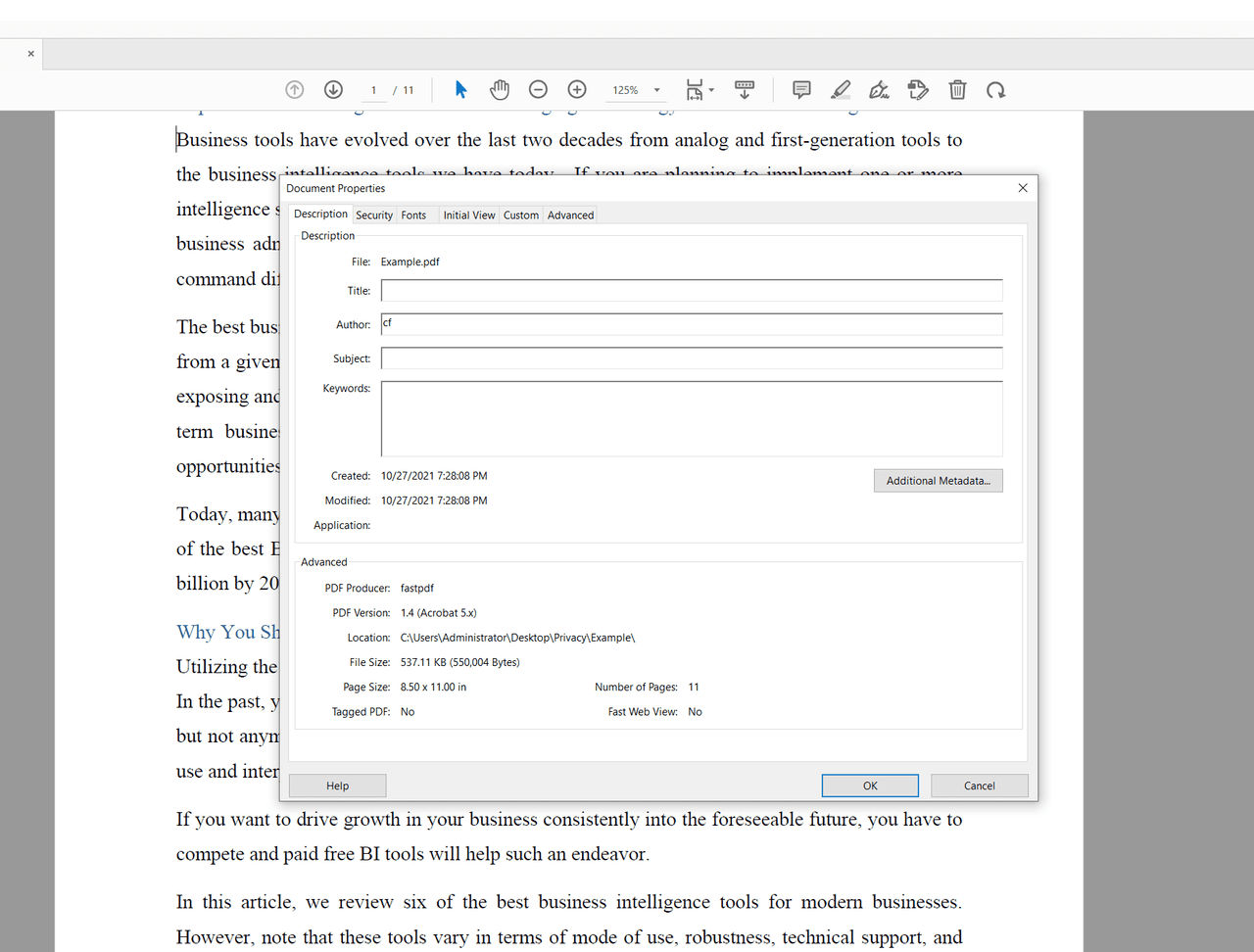This screenshot has height=952, width=1254.
Task: Go to next page with down arrow
Action: coord(333,89)
